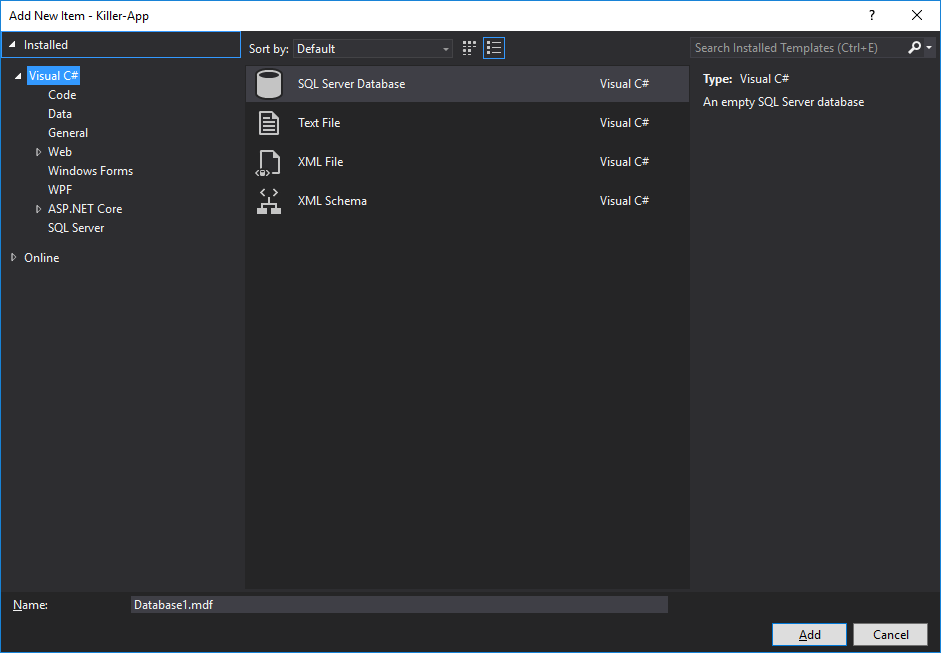Click the Add button
This screenshot has width=941, height=653.
point(809,634)
